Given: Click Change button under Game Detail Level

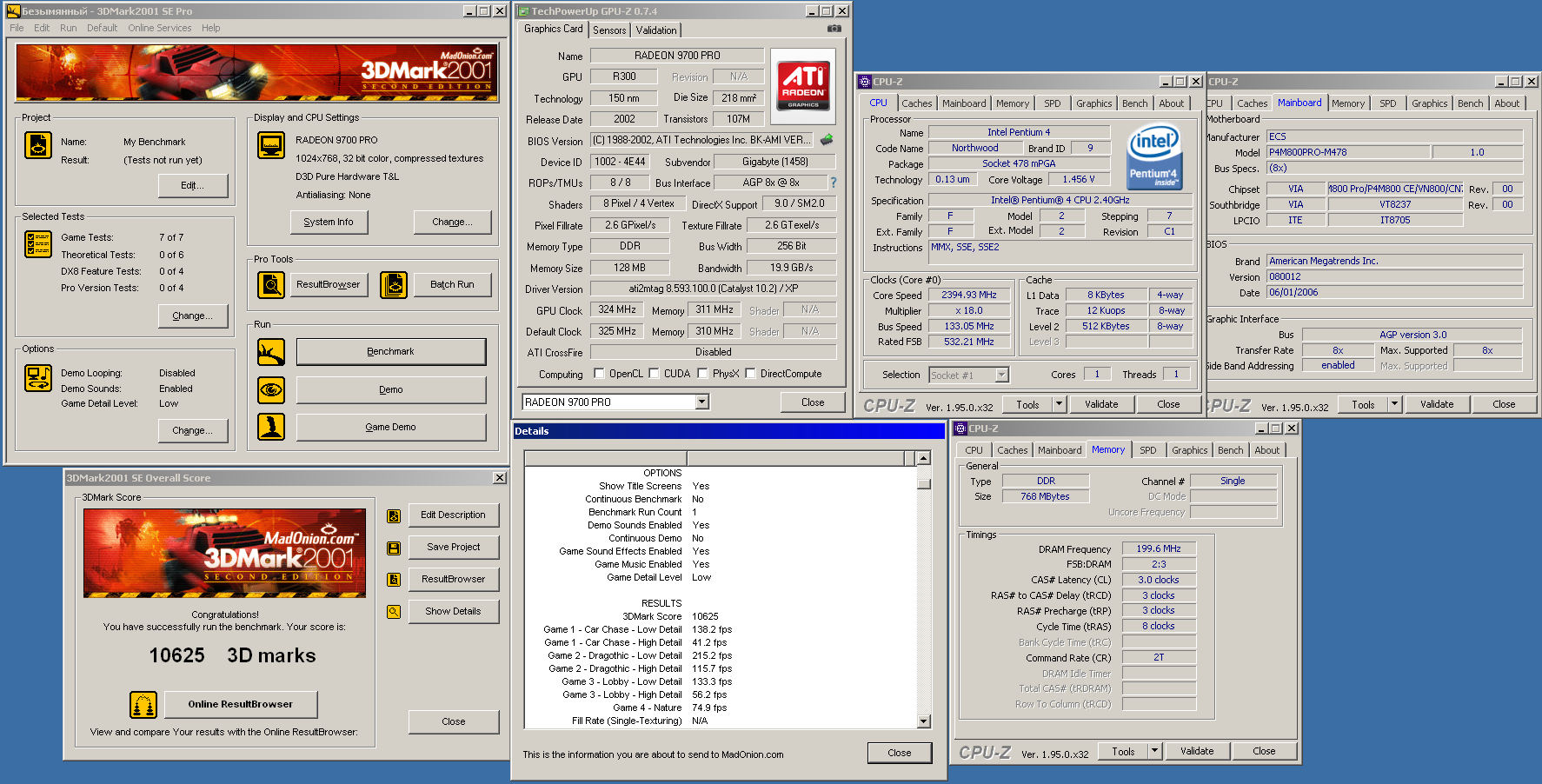Looking at the screenshot, I should 193,430.
